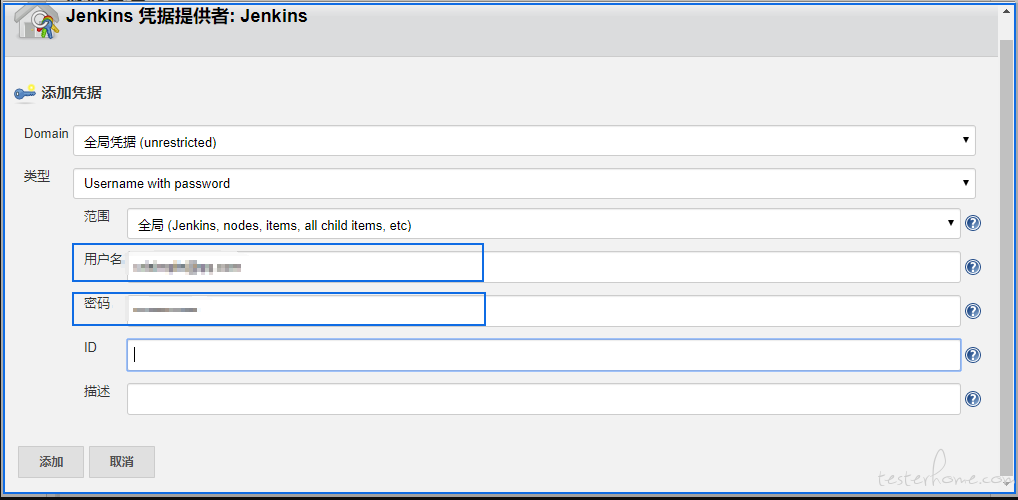Expand the Domain 全局凭据 dropdown

coord(524,141)
